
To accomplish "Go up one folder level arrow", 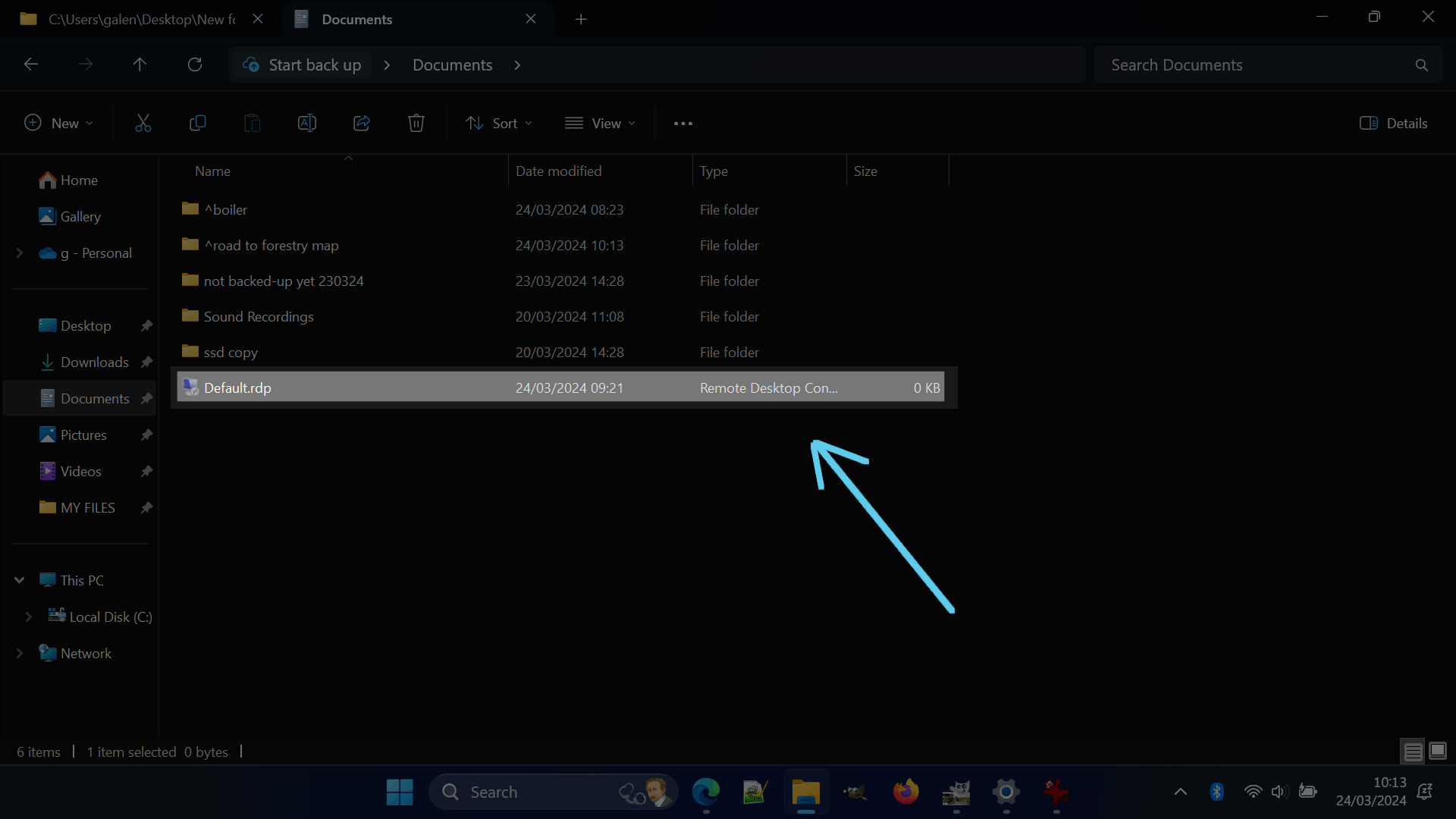I will point(140,65).
